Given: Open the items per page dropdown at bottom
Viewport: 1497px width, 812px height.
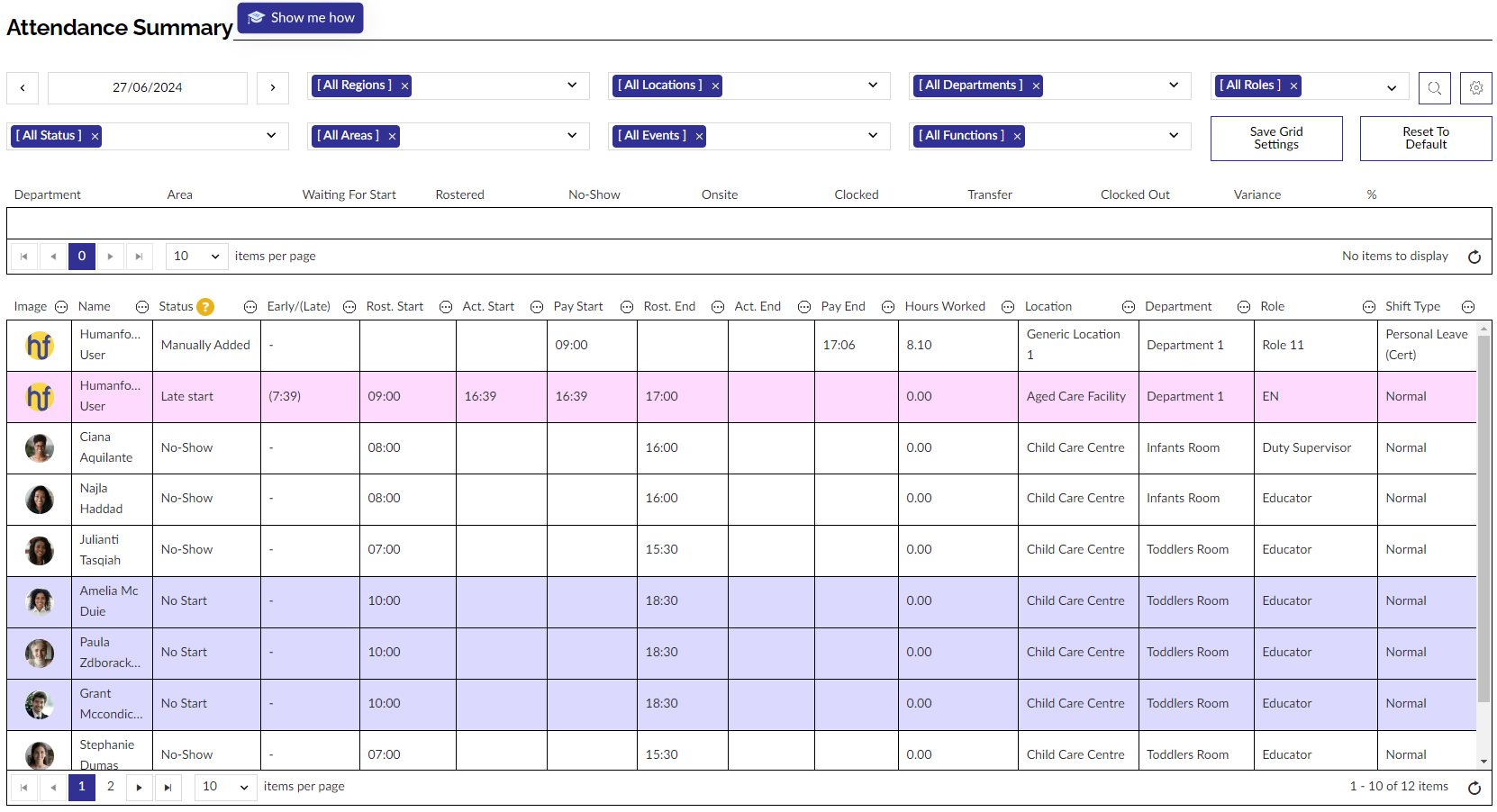Looking at the screenshot, I should coord(225,787).
